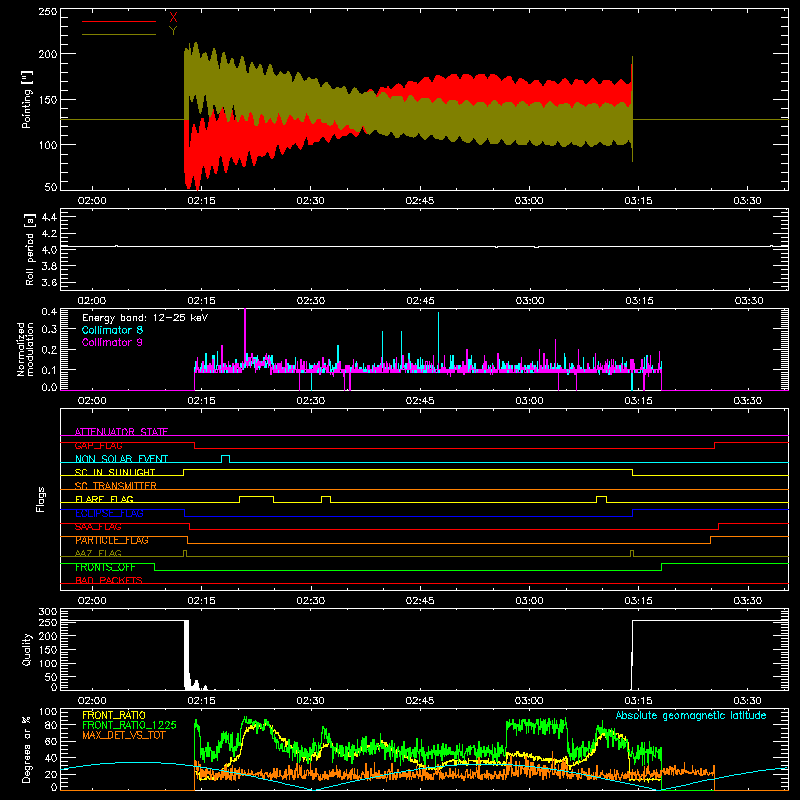Click '02:15' under the Pointing plot
The image size is (800, 800).
coord(201,201)
